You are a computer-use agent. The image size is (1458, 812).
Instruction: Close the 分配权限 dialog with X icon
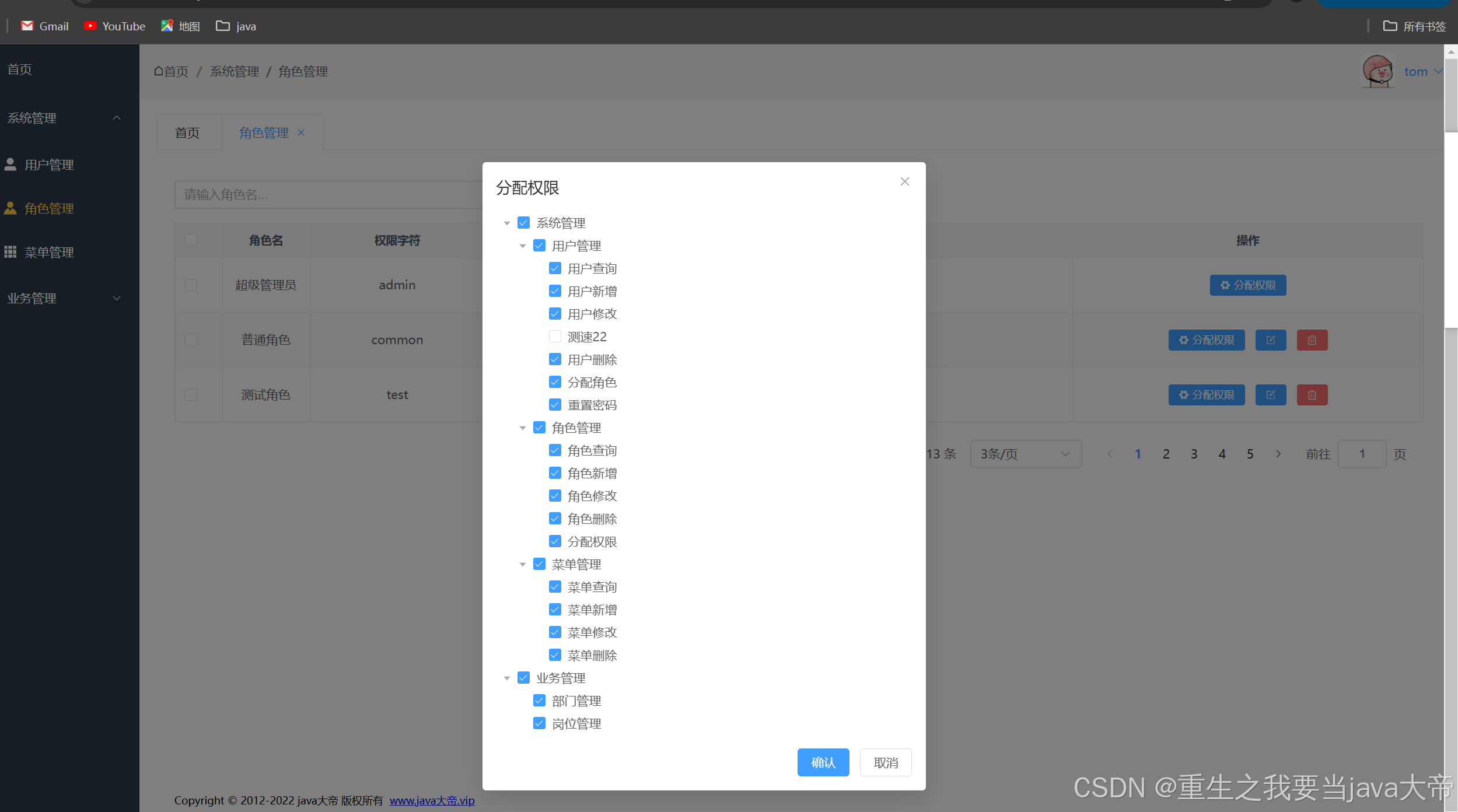[904, 181]
